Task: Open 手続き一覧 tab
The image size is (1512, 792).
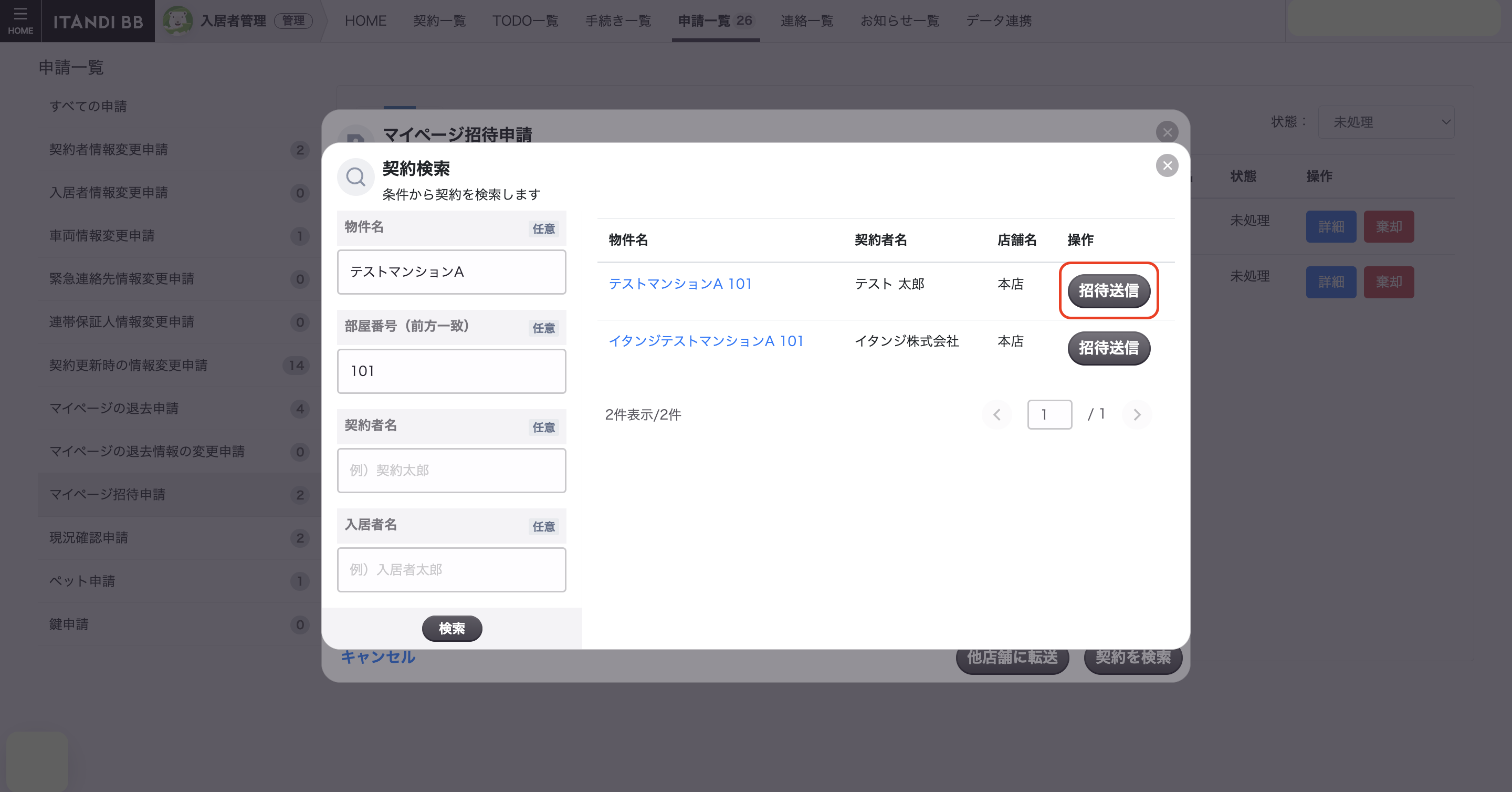Action: click(618, 21)
